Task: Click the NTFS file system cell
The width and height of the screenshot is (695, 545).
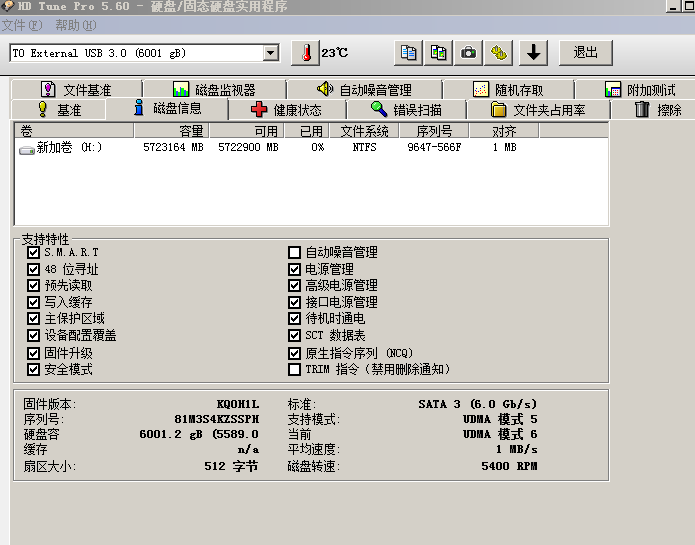Action: point(364,148)
